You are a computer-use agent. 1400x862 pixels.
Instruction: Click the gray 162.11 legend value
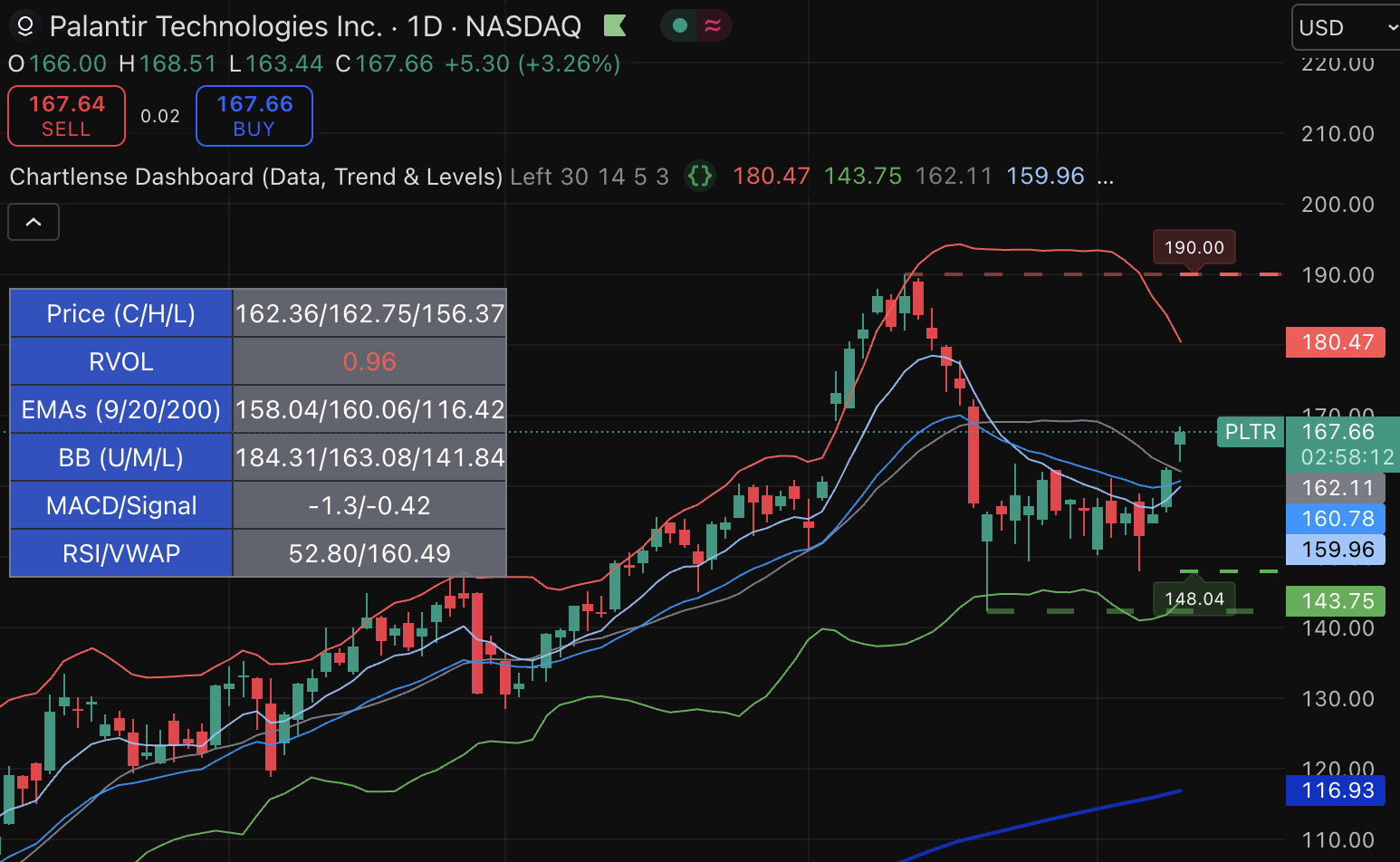click(x=954, y=177)
